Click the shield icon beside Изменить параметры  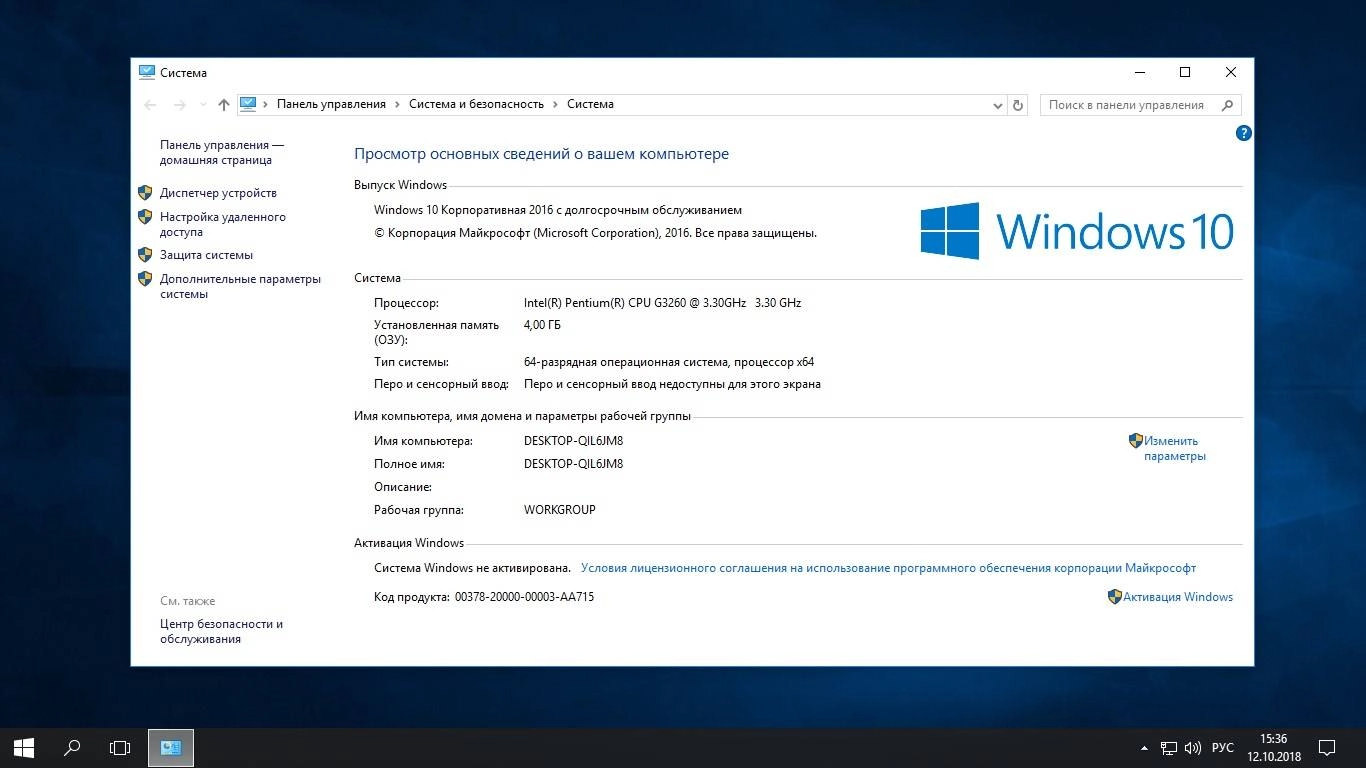tap(1136, 440)
